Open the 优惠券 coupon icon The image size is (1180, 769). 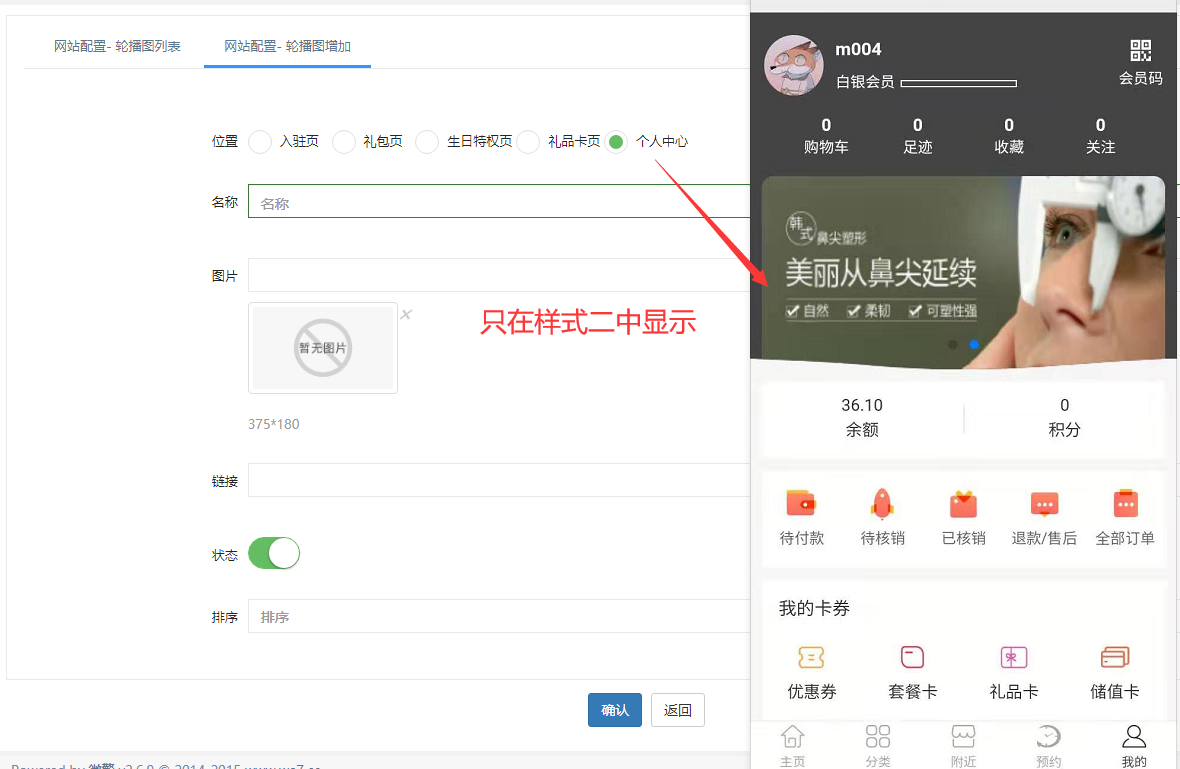(x=811, y=658)
